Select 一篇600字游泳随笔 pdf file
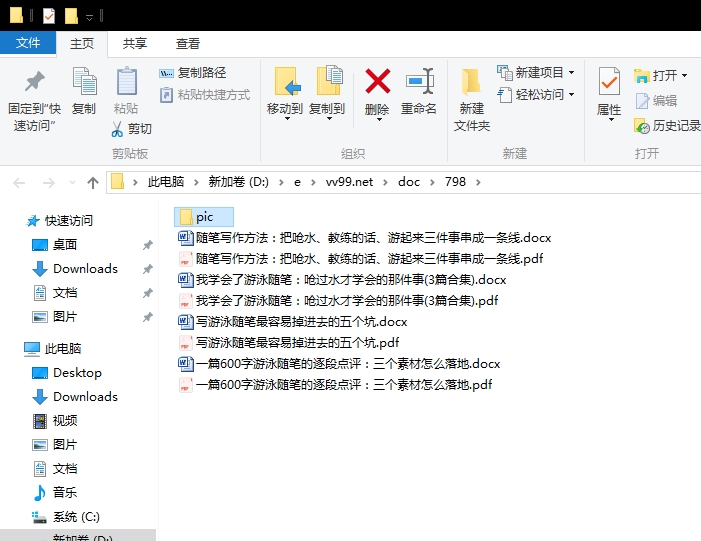This screenshot has width=701, height=541. [x=335, y=385]
